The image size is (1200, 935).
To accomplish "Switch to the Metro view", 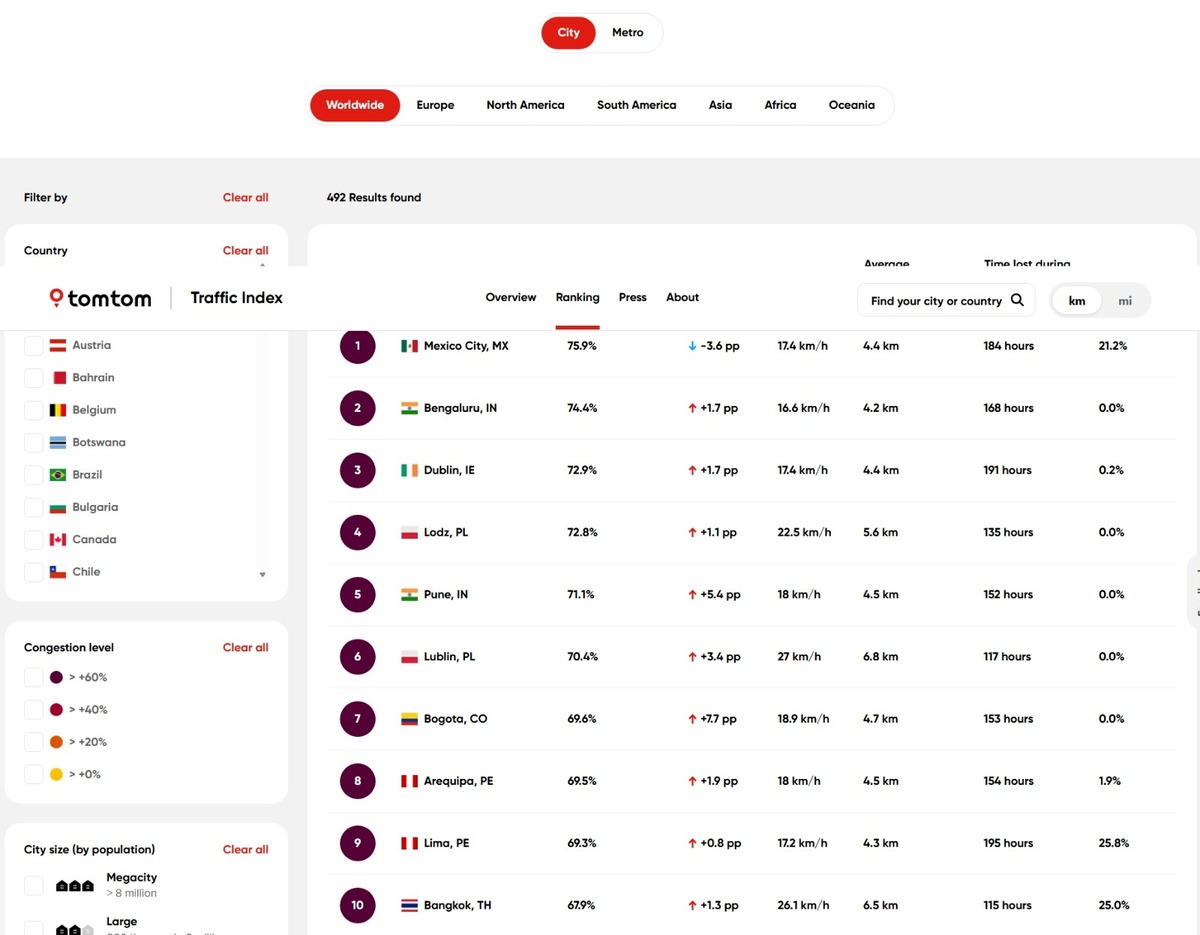I will tap(627, 33).
